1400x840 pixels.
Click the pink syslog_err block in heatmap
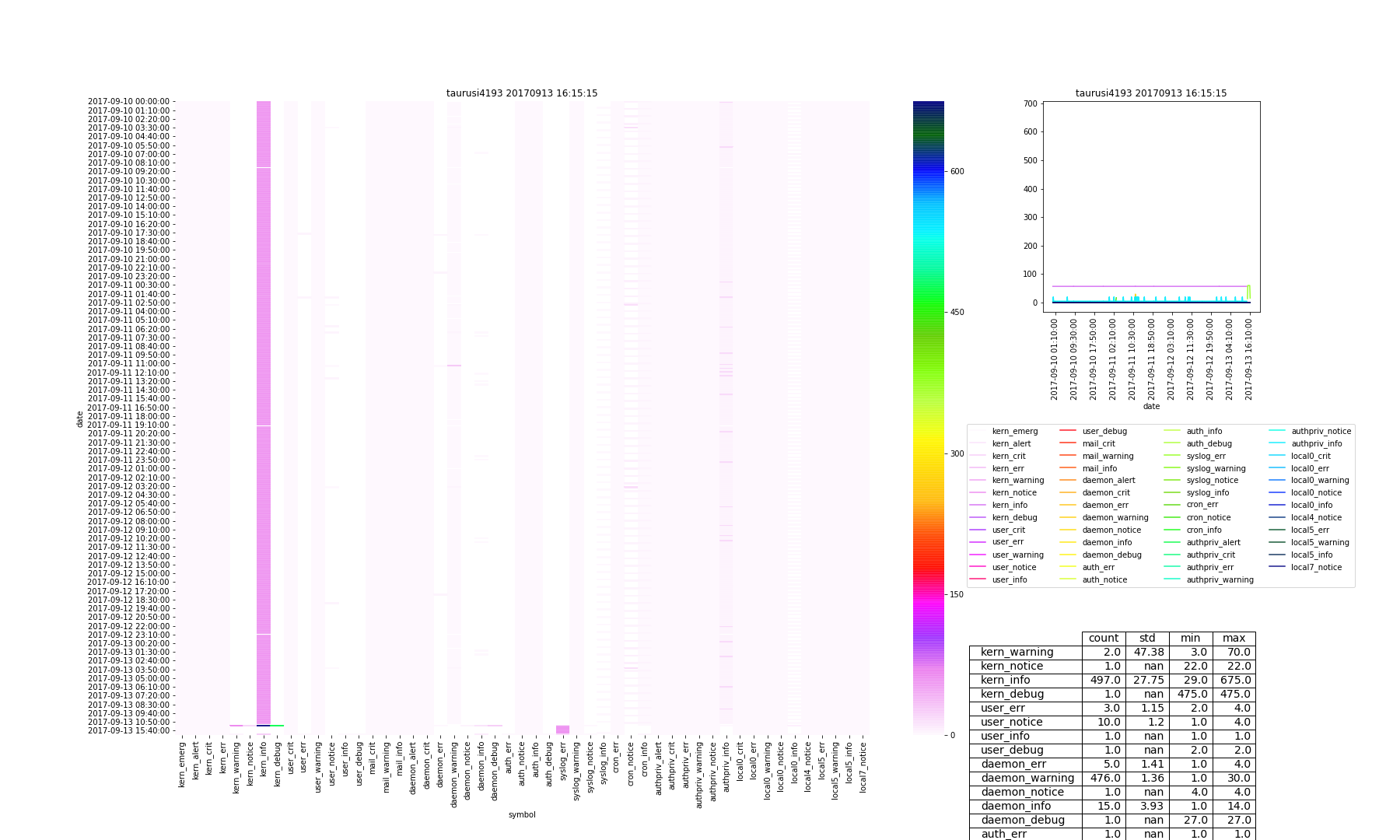(x=562, y=730)
